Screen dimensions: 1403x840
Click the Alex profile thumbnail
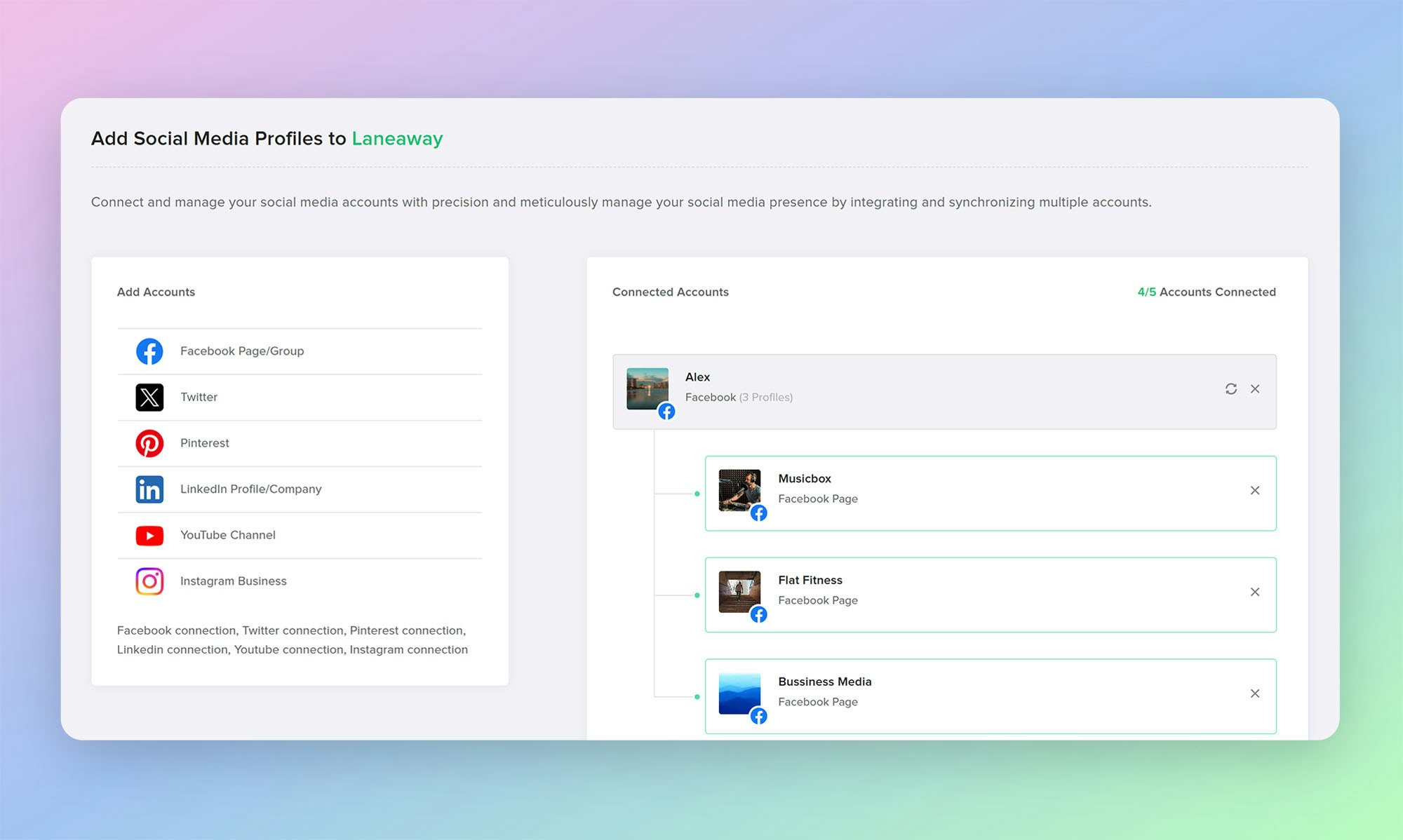click(x=647, y=388)
